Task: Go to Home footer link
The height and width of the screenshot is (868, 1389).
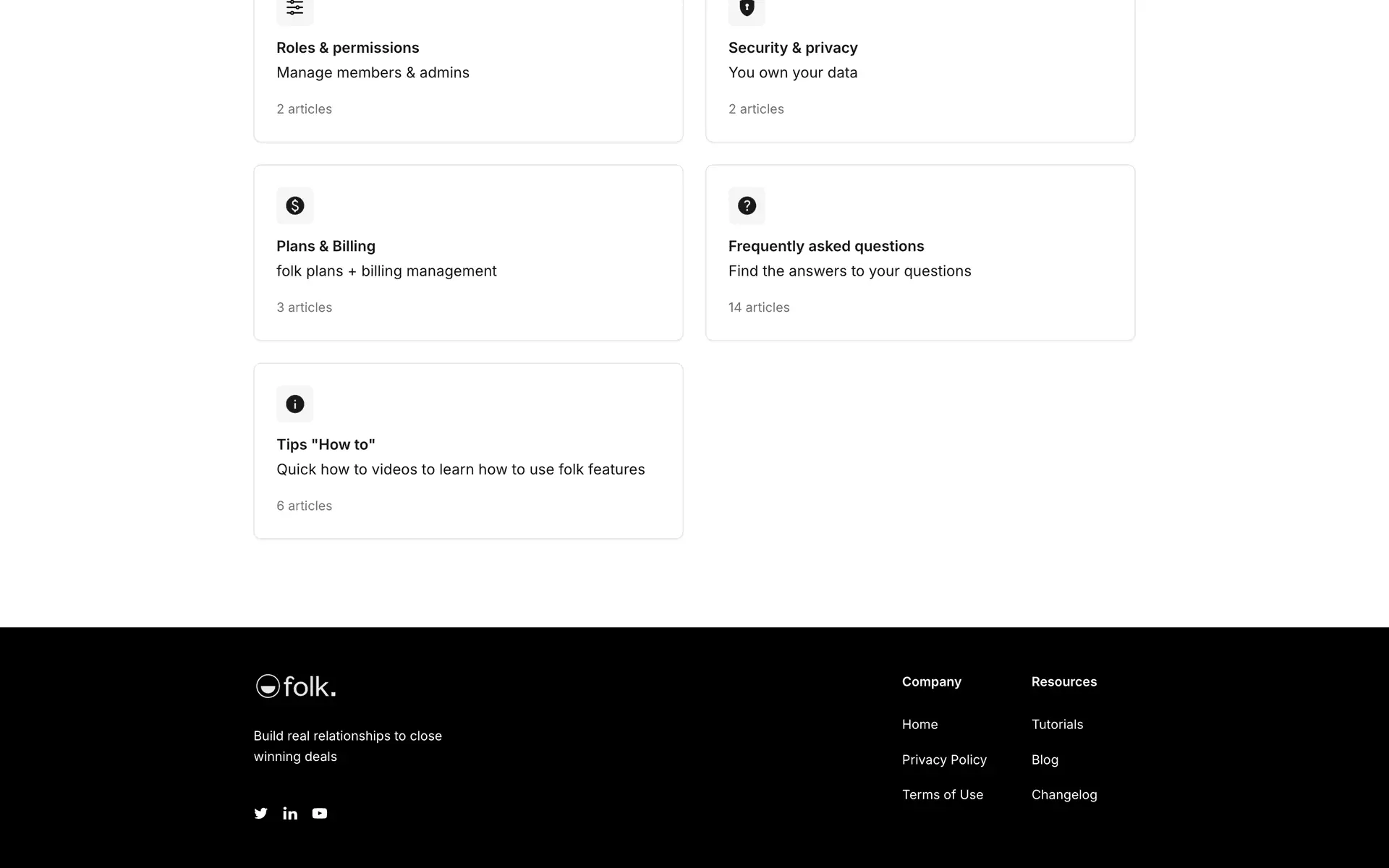Action: (x=919, y=725)
